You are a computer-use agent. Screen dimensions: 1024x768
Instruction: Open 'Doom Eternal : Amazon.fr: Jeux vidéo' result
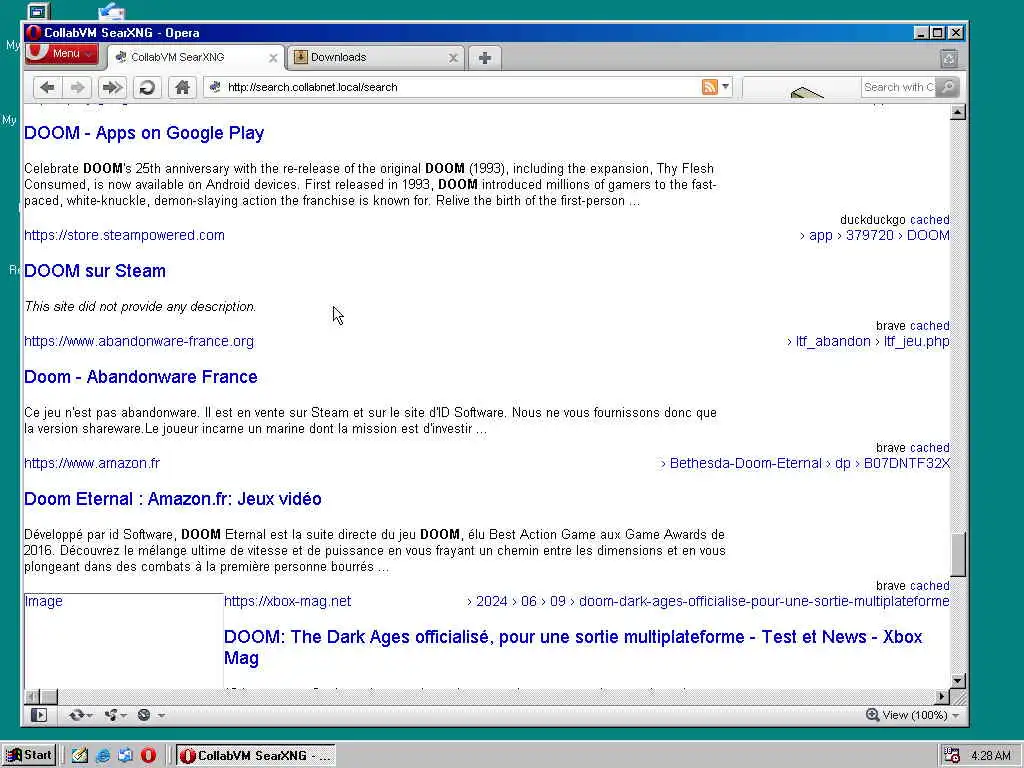(x=172, y=499)
